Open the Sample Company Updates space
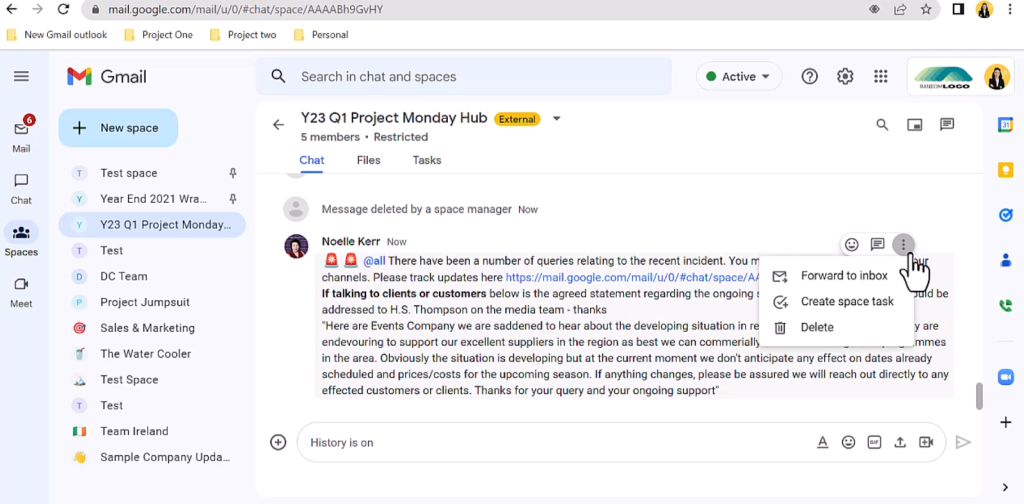The height and width of the screenshot is (504, 1024). 152,457
